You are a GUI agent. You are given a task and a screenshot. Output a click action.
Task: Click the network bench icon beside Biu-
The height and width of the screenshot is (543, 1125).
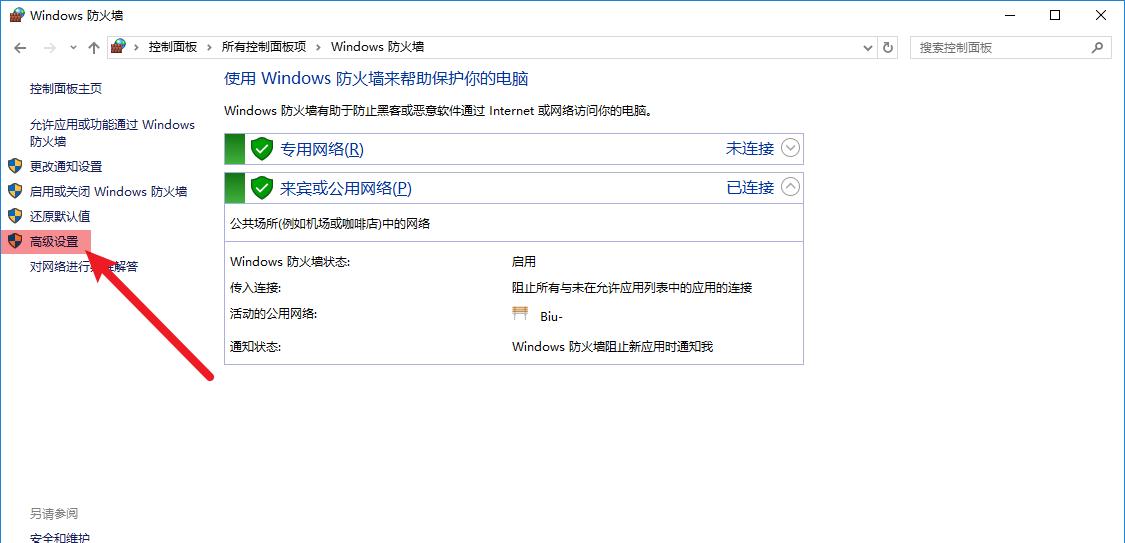tap(520, 313)
